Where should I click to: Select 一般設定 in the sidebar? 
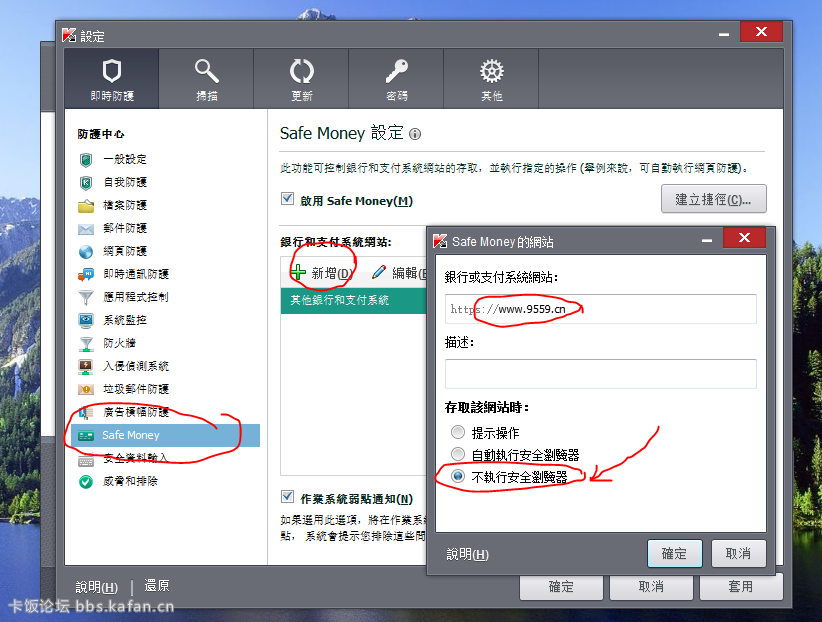click(125, 159)
